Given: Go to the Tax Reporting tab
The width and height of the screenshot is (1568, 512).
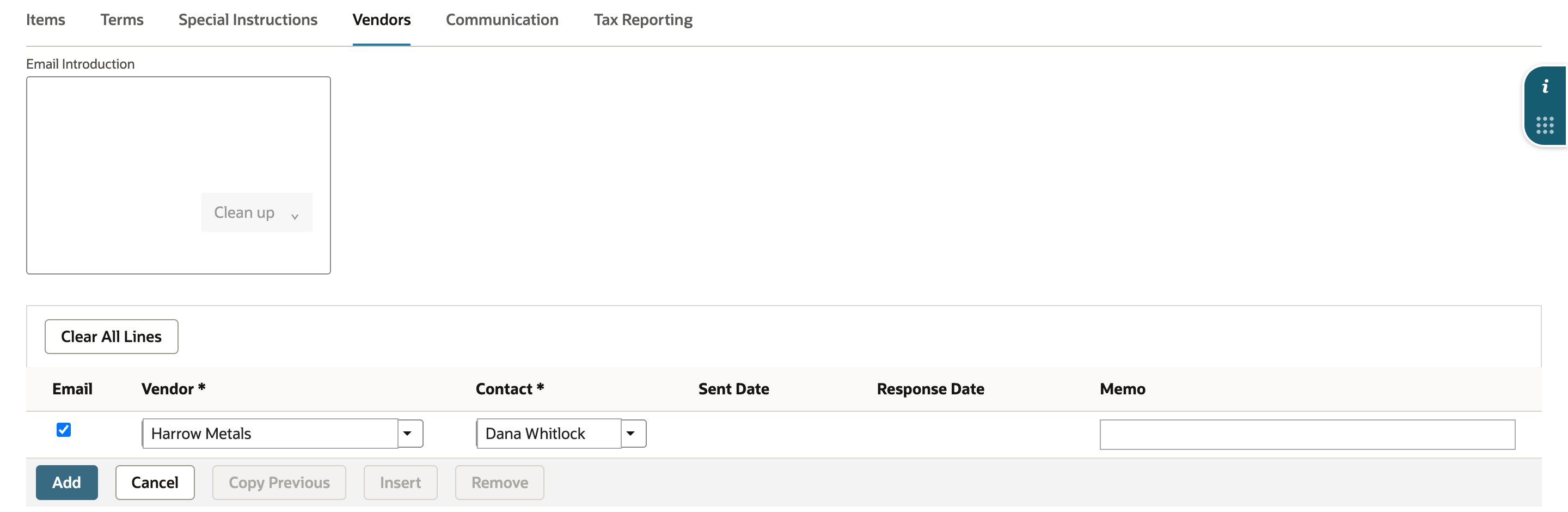Looking at the screenshot, I should click(644, 20).
